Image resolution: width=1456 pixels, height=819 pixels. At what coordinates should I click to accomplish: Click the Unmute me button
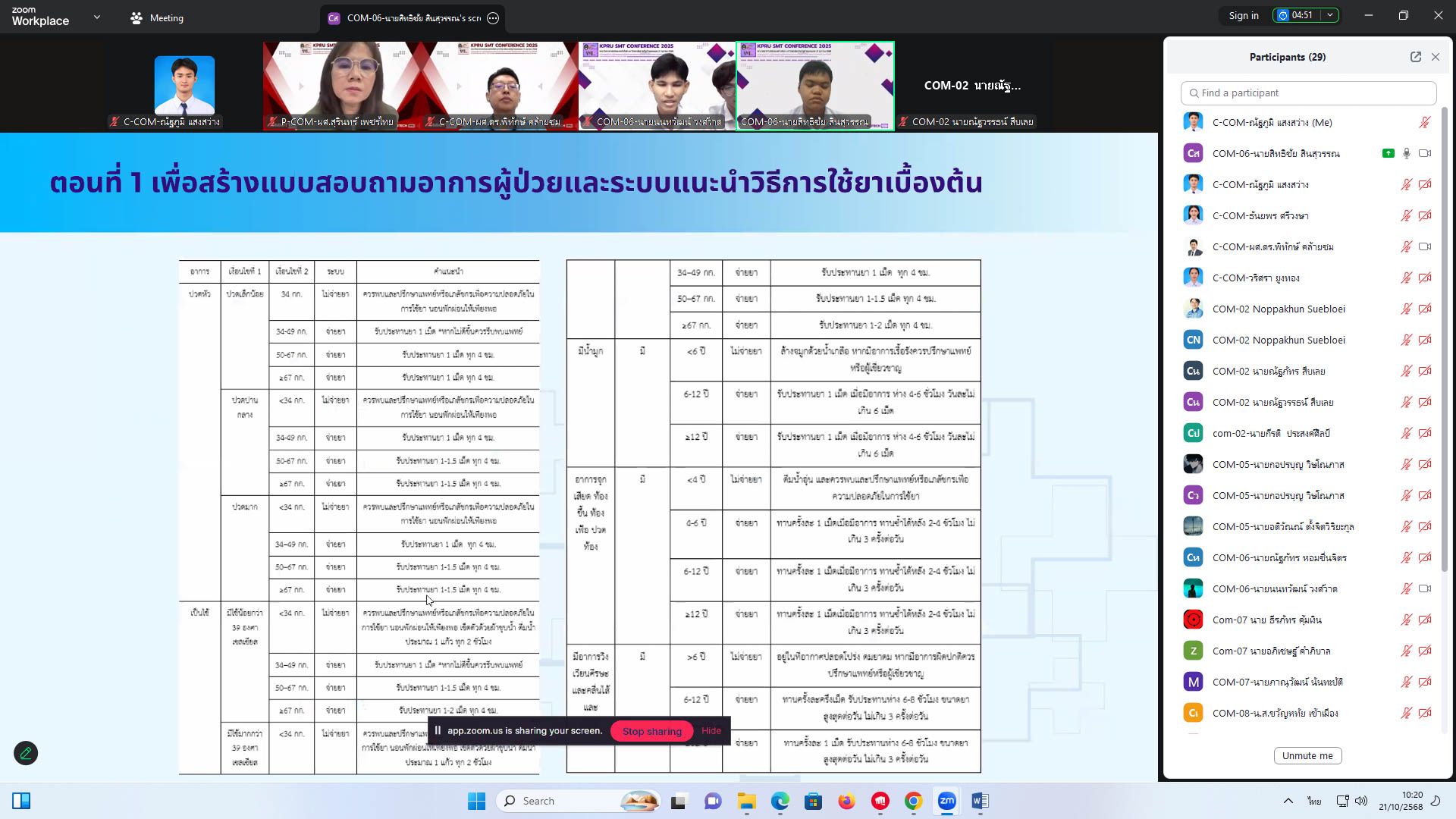coord(1307,755)
